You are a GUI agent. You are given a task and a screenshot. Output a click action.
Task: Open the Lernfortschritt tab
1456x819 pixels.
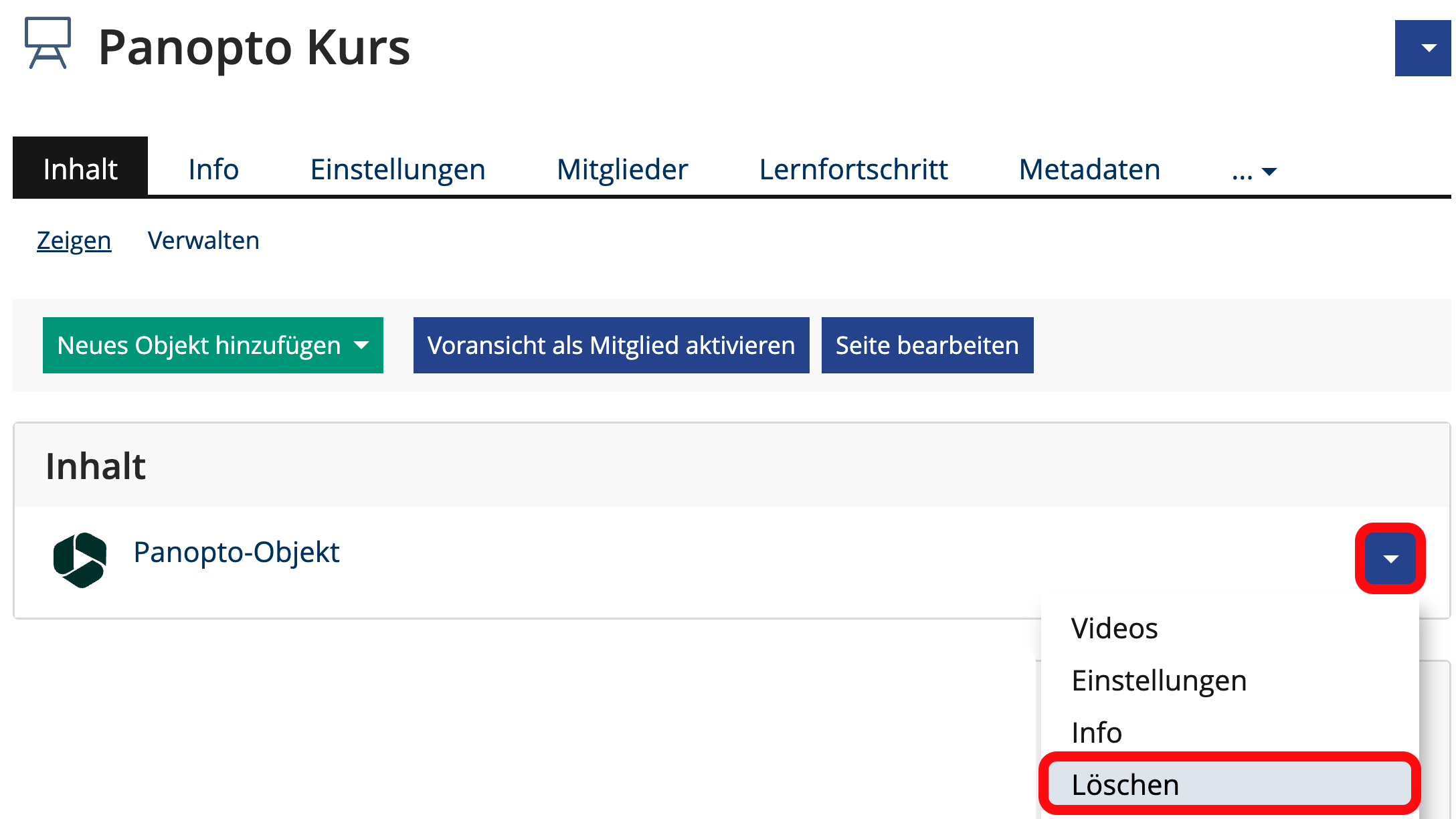[x=853, y=169]
